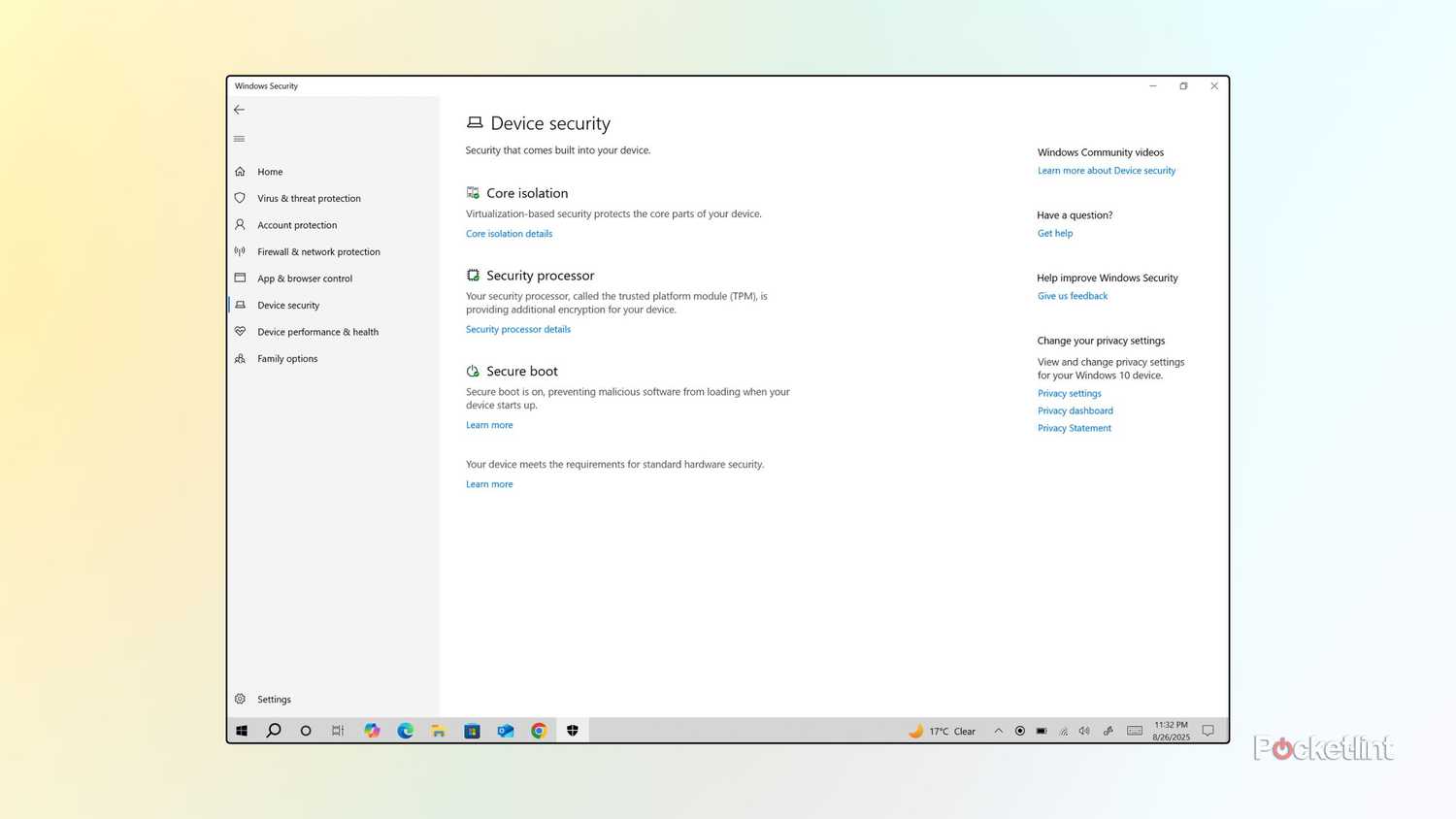Open the volume control in system tray
The height and width of the screenshot is (819, 1456).
(x=1084, y=731)
